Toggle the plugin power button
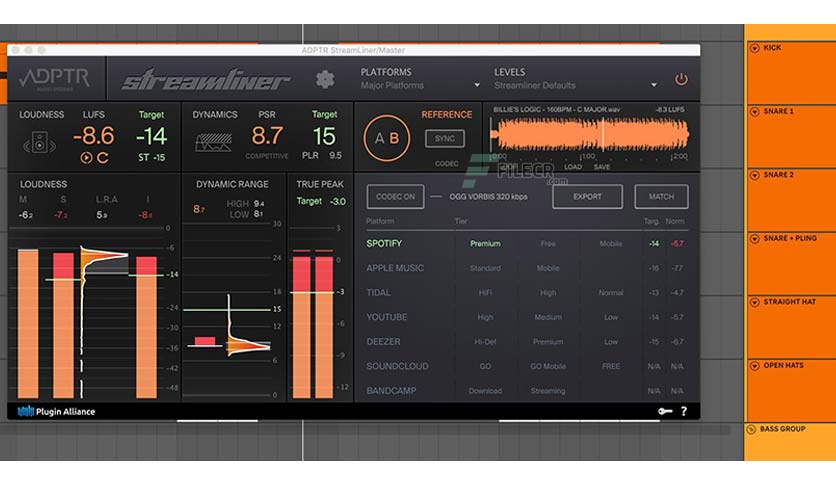The width and height of the screenshot is (836, 484). pyautogui.click(x=681, y=79)
